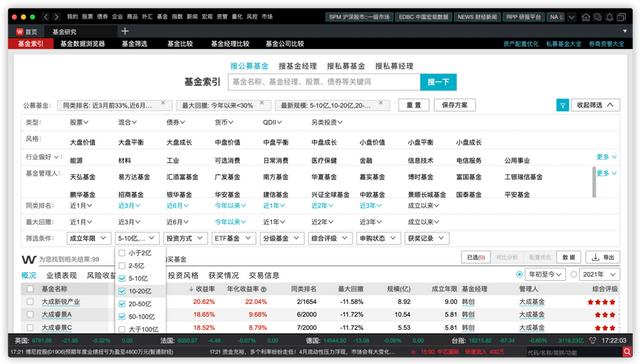The width and height of the screenshot is (640, 364).
Task: Select the 2021年 radio button
Action: point(573,275)
